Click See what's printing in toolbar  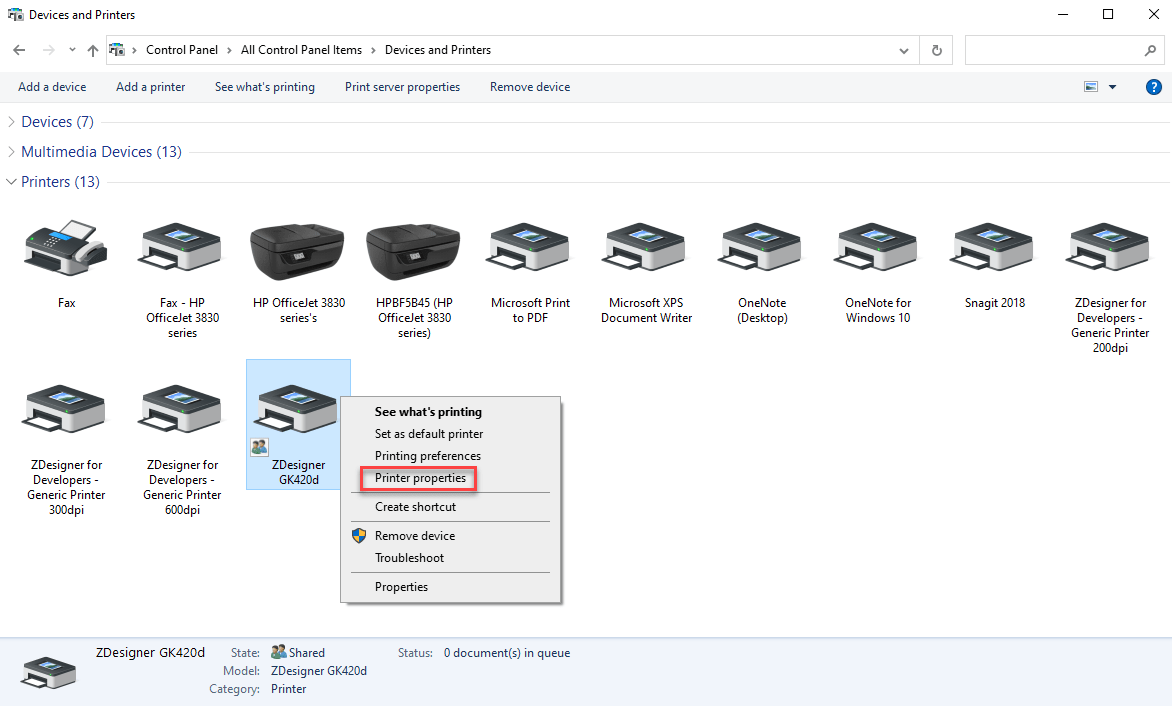(x=265, y=87)
